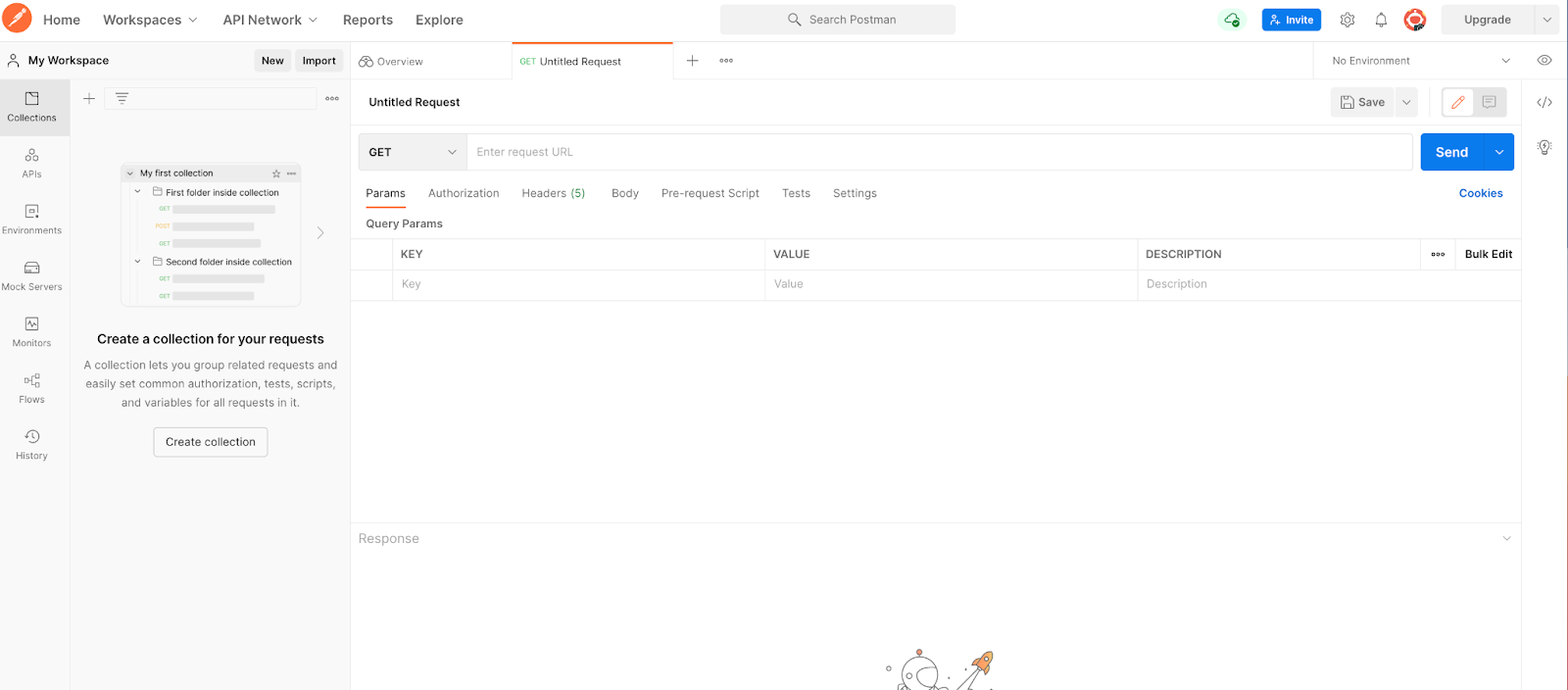Viewport: 1568px width, 690px height.
Task: Open the info lightbulb icon
Action: click(x=1544, y=147)
